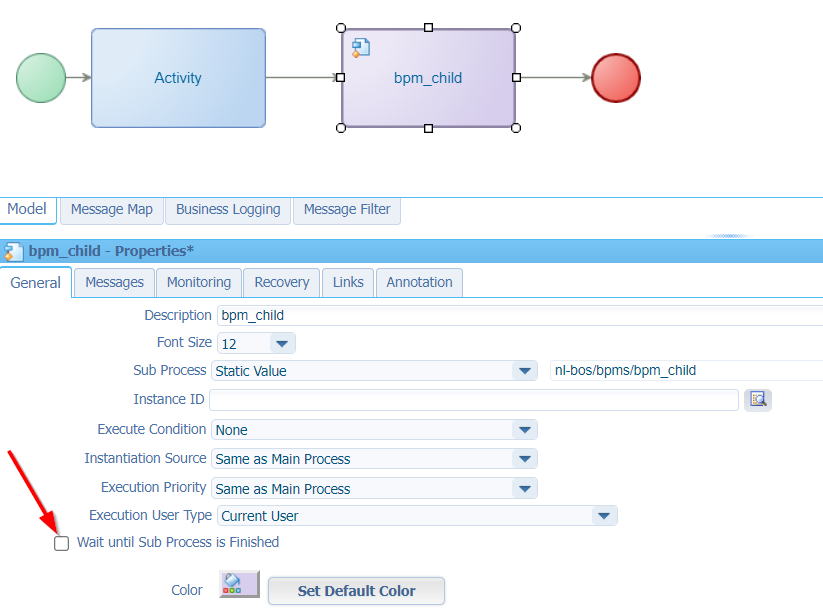Select the red end event circle

pyautogui.click(x=616, y=77)
